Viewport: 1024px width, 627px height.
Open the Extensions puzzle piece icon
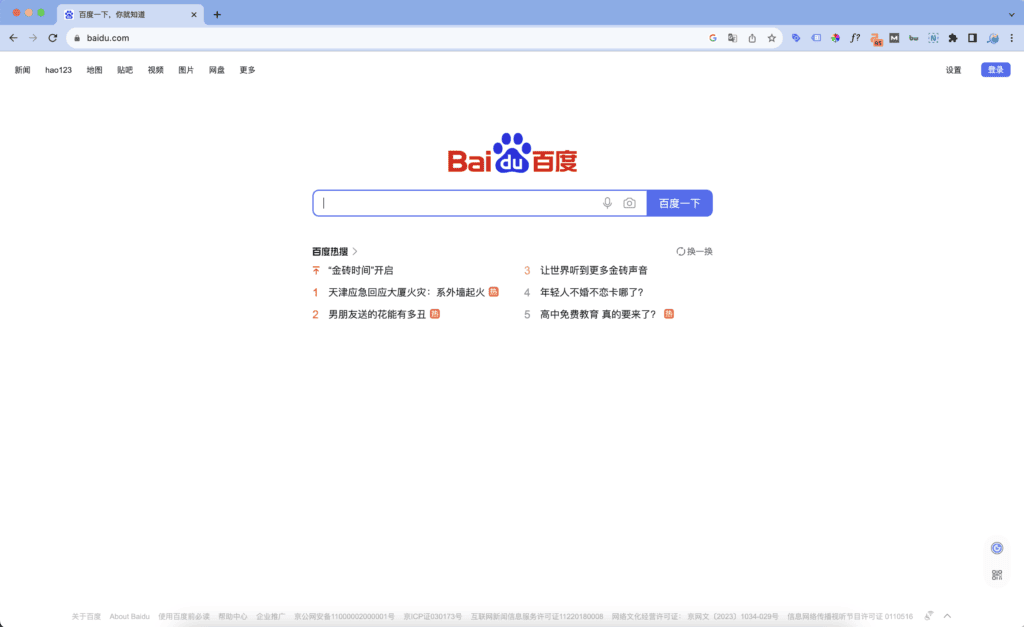click(x=952, y=38)
